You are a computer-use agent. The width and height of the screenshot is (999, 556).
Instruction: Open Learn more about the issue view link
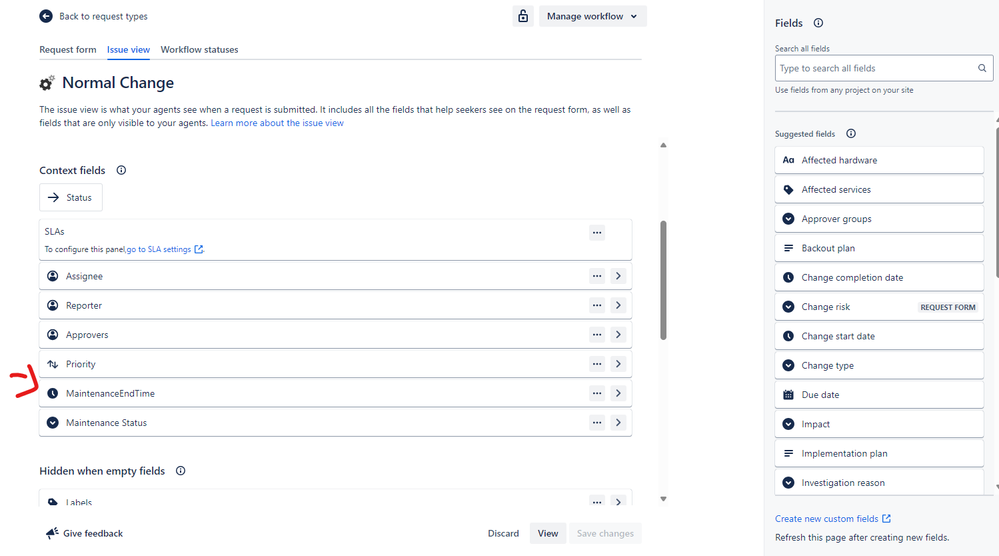pos(277,123)
